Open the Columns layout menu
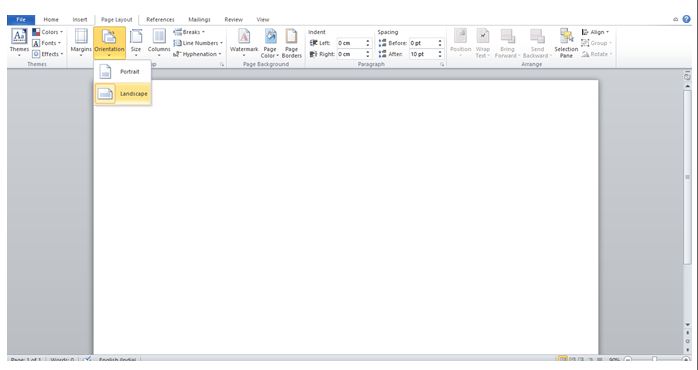Viewport: 698px width, 370px height. pos(159,43)
